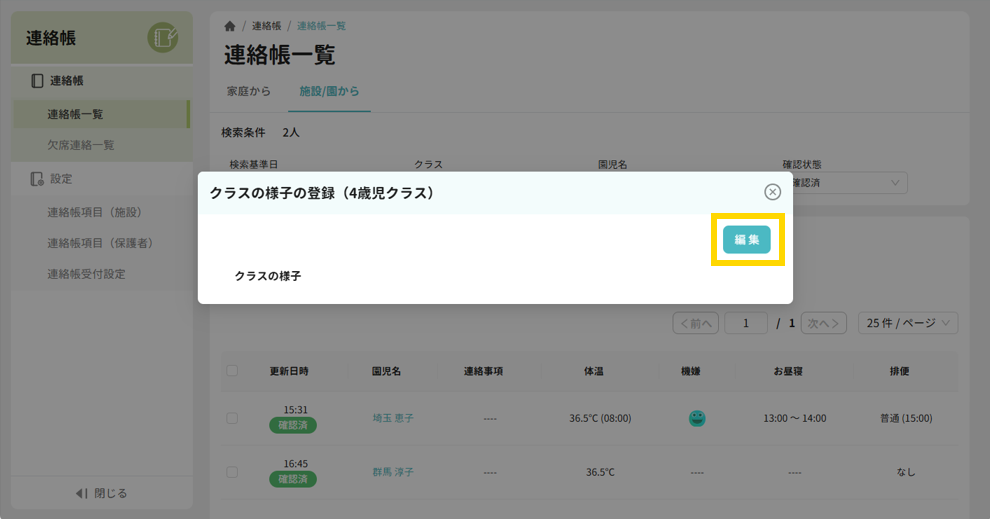Image resolution: width=990 pixels, height=519 pixels.
Task: Collapse sidebar with 閉じる button
Action: [102, 493]
